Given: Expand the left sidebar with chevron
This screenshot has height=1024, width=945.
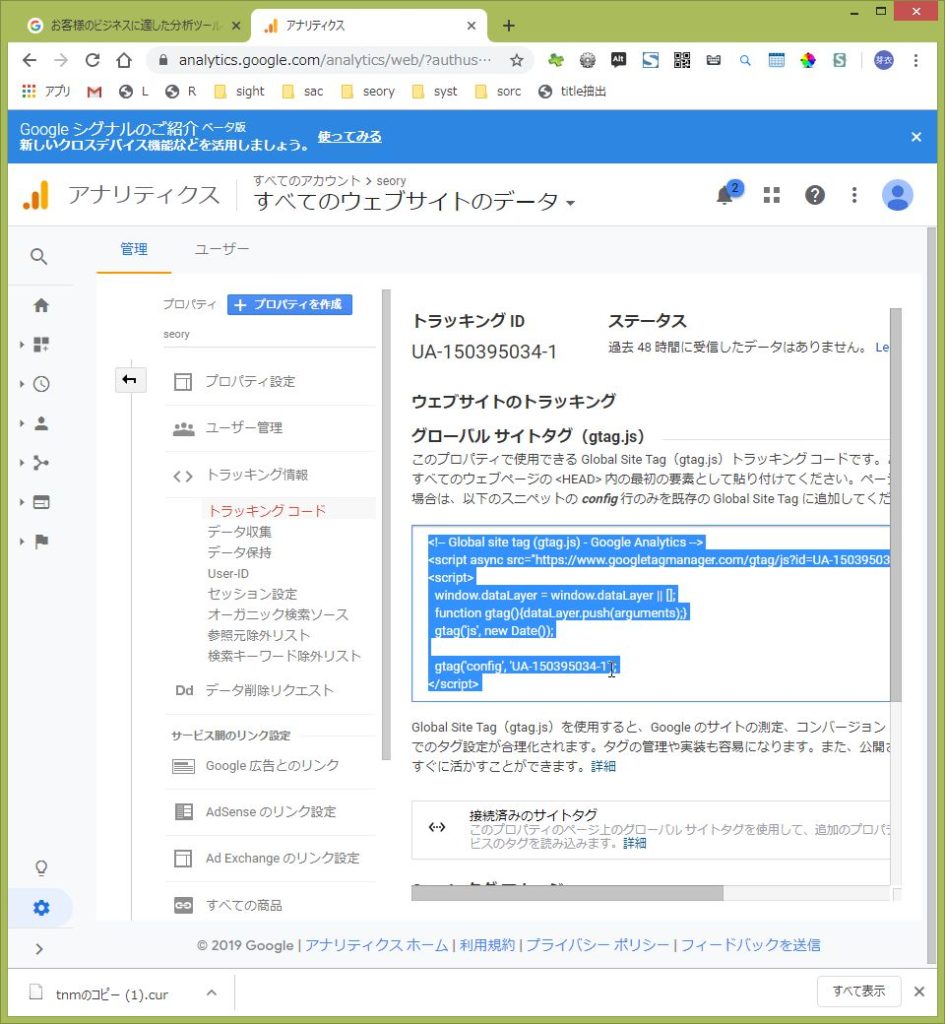Looking at the screenshot, I should point(39,949).
